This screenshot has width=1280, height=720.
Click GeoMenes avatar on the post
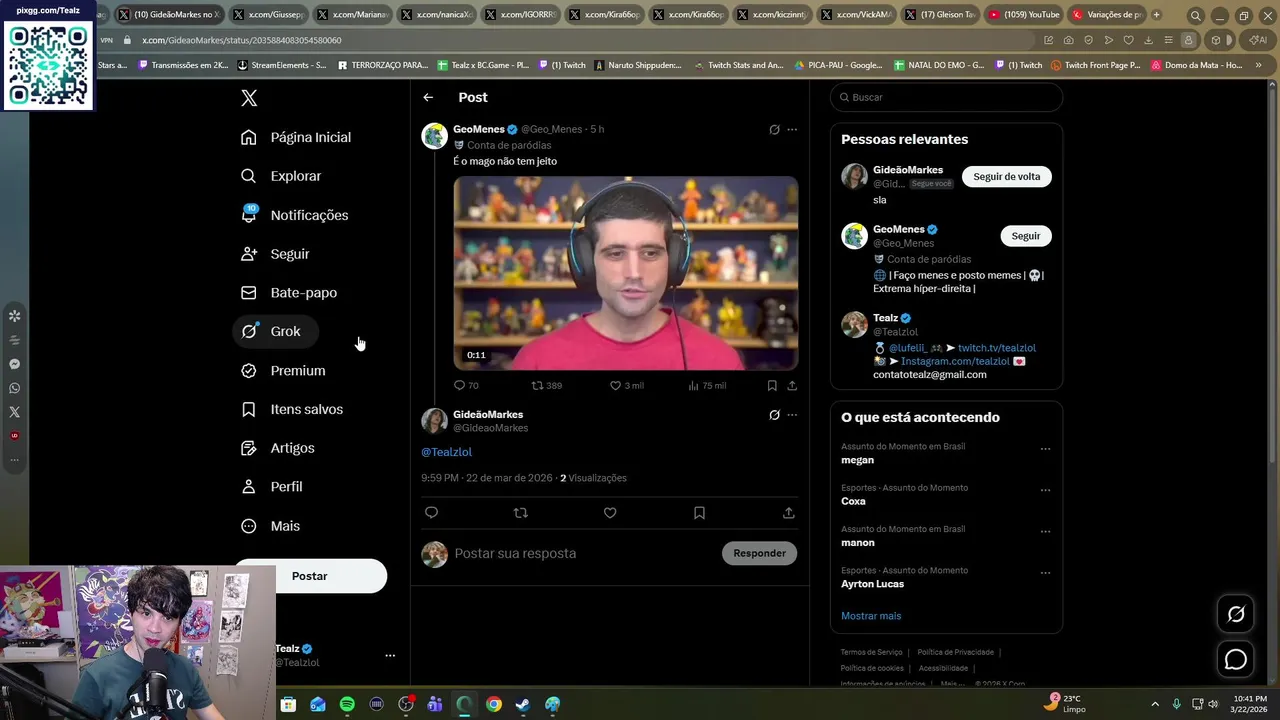(434, 136)
